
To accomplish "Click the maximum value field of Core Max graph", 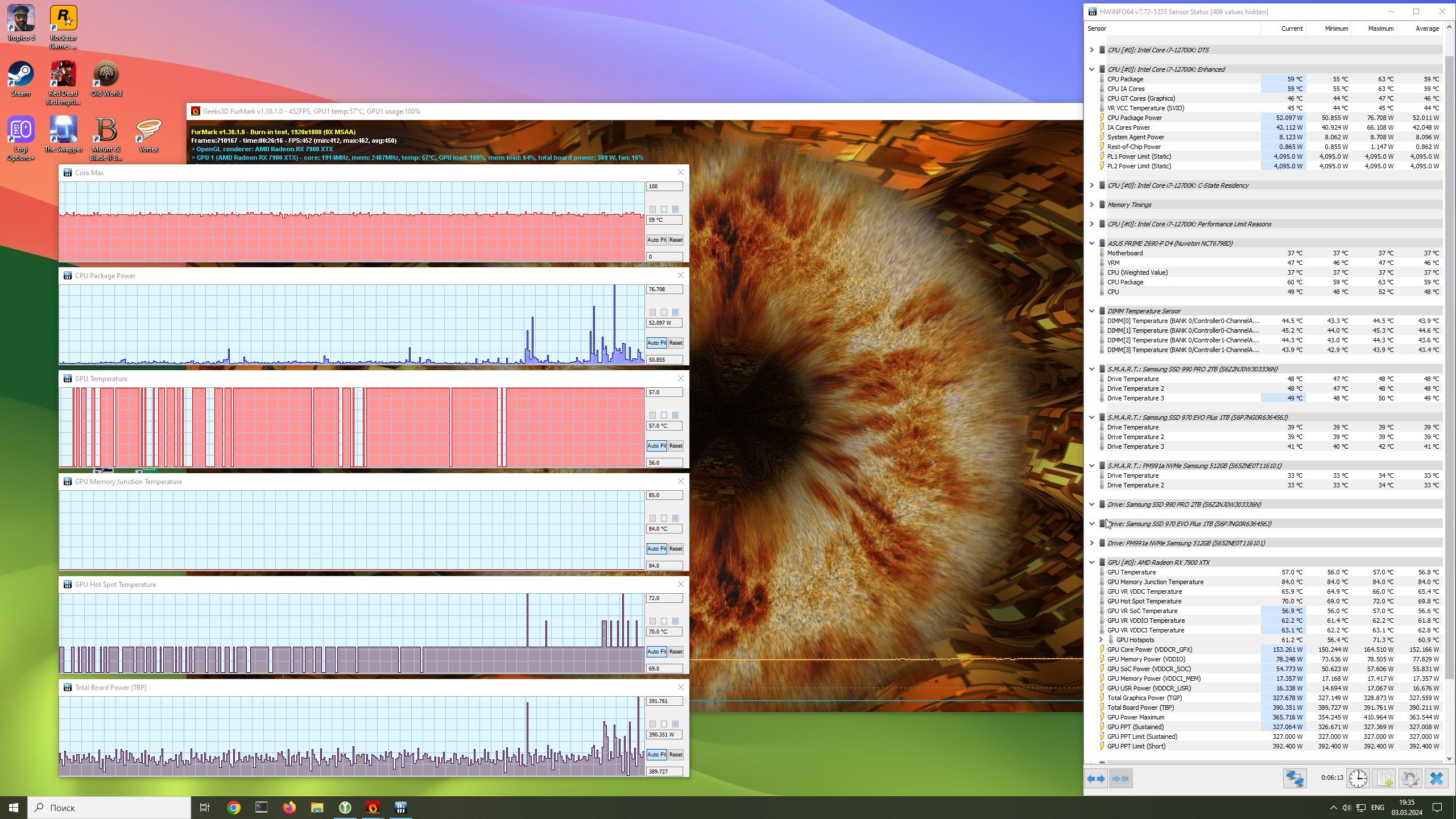I will click(664, 187).
